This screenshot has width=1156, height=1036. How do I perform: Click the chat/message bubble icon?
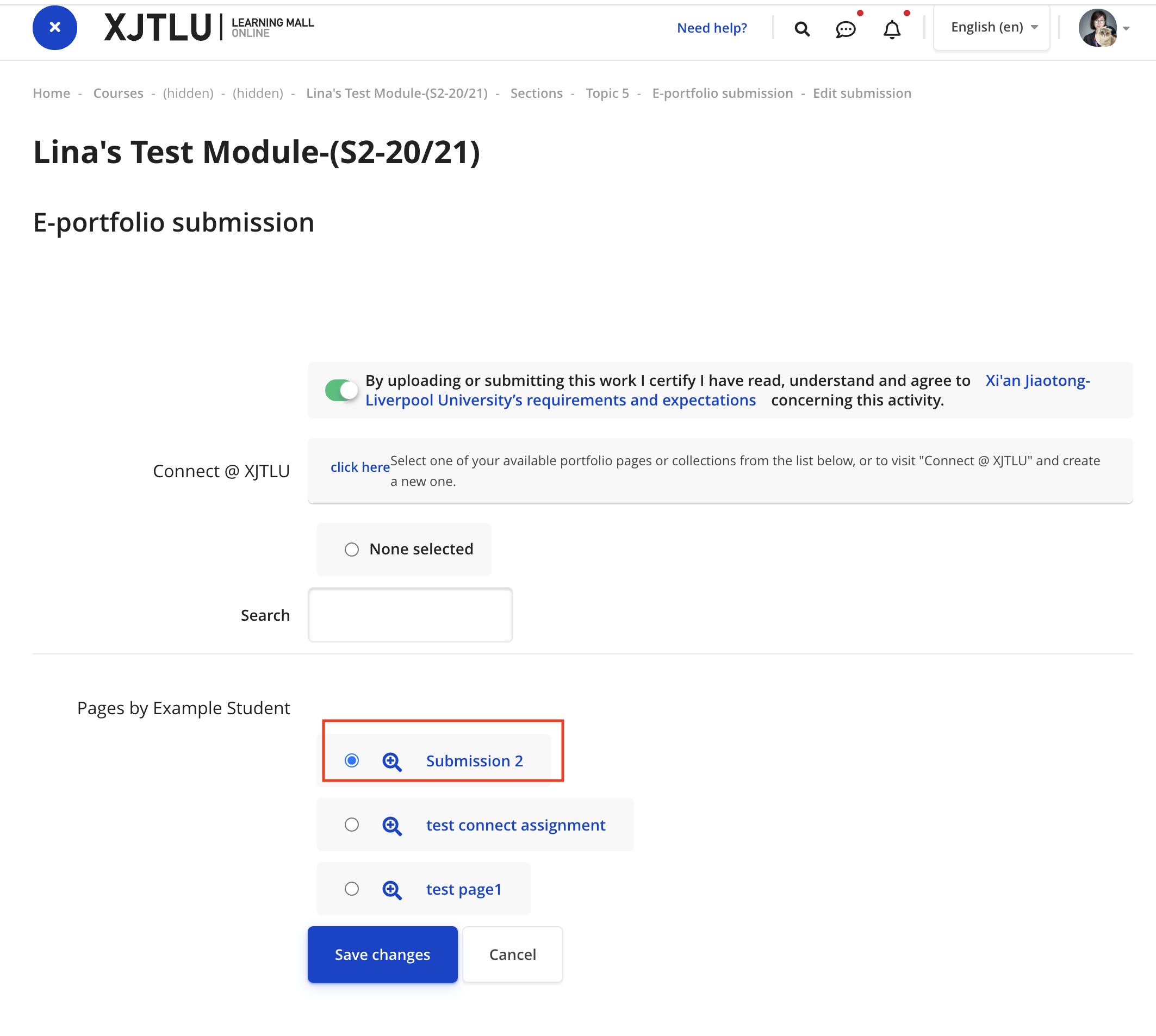pos(846,27)
